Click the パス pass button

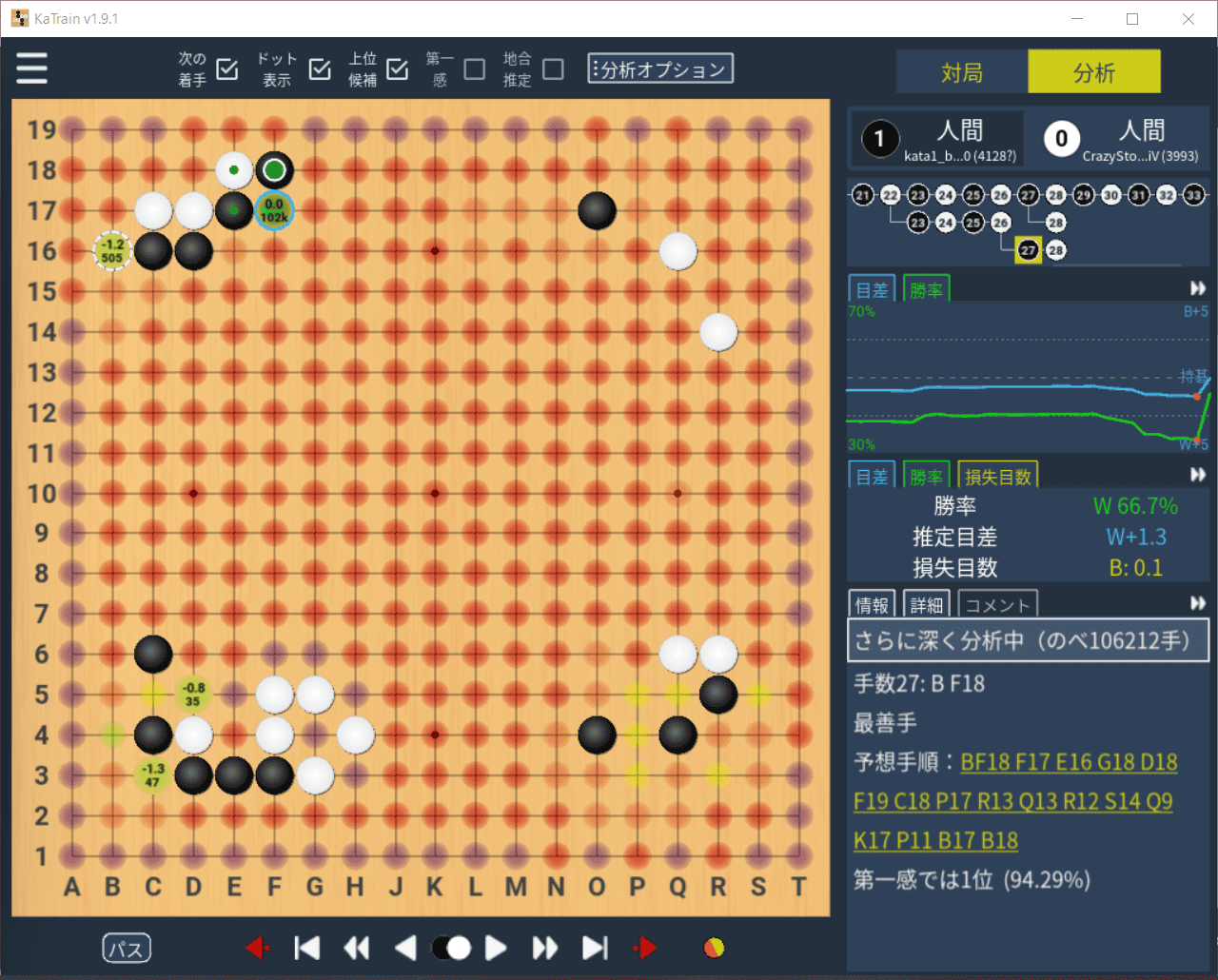tap(127, 949)
